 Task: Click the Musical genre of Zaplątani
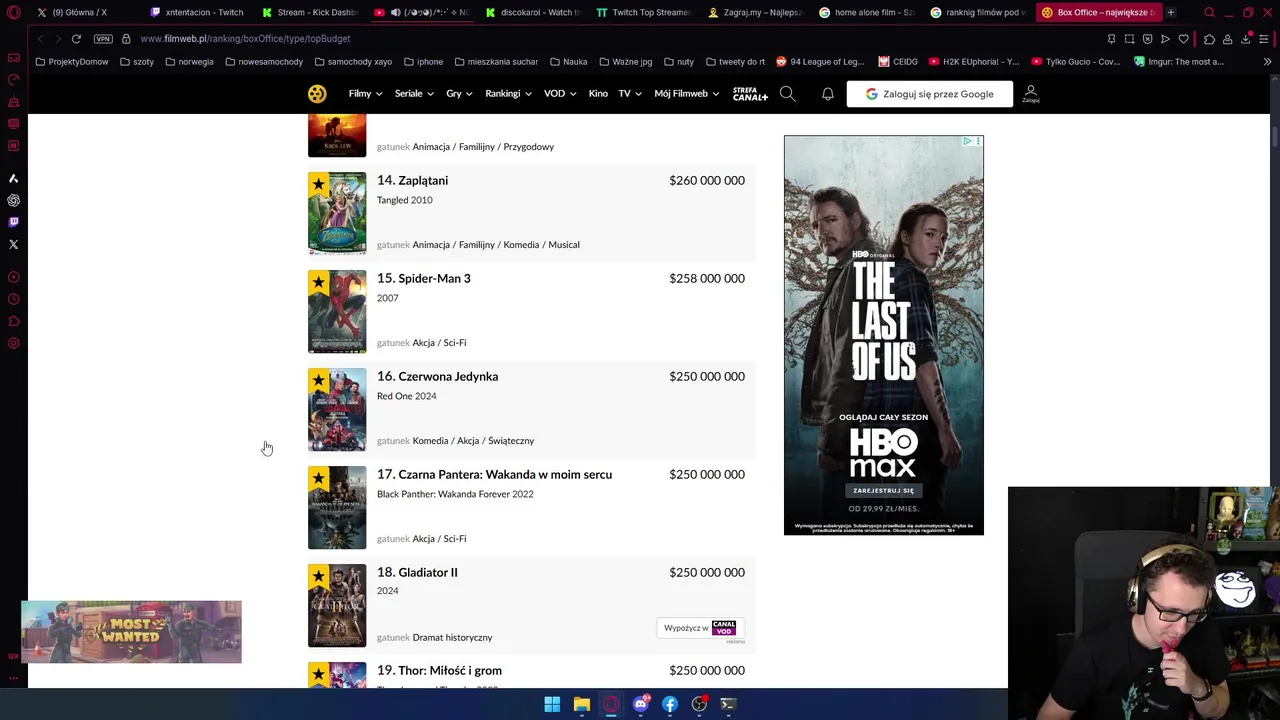(x=564, y=245)
